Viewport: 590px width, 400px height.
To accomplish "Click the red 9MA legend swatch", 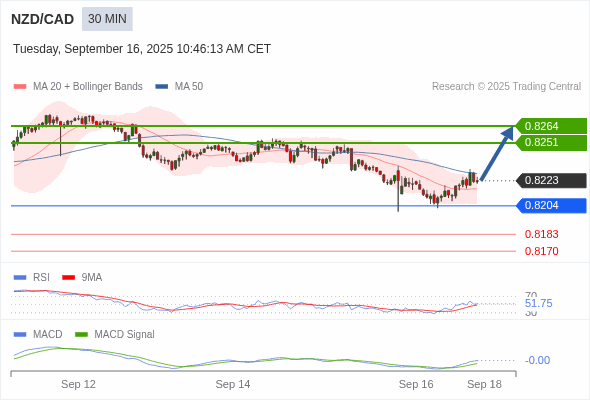I will tap(68, 278).
